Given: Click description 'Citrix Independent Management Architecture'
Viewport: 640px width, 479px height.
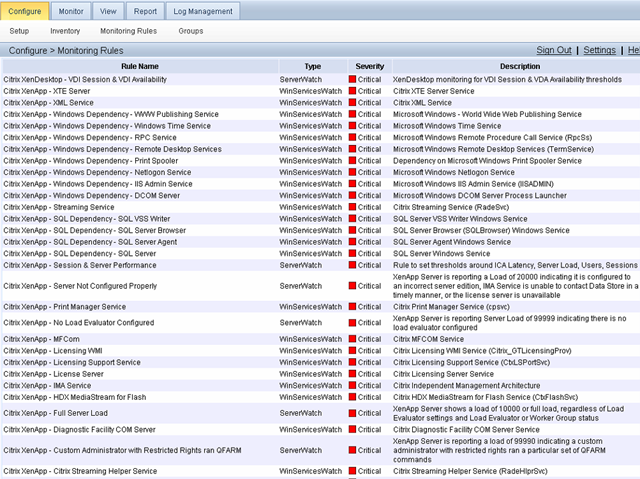Looking at the screenshot, I should click(x=467, y=385).
